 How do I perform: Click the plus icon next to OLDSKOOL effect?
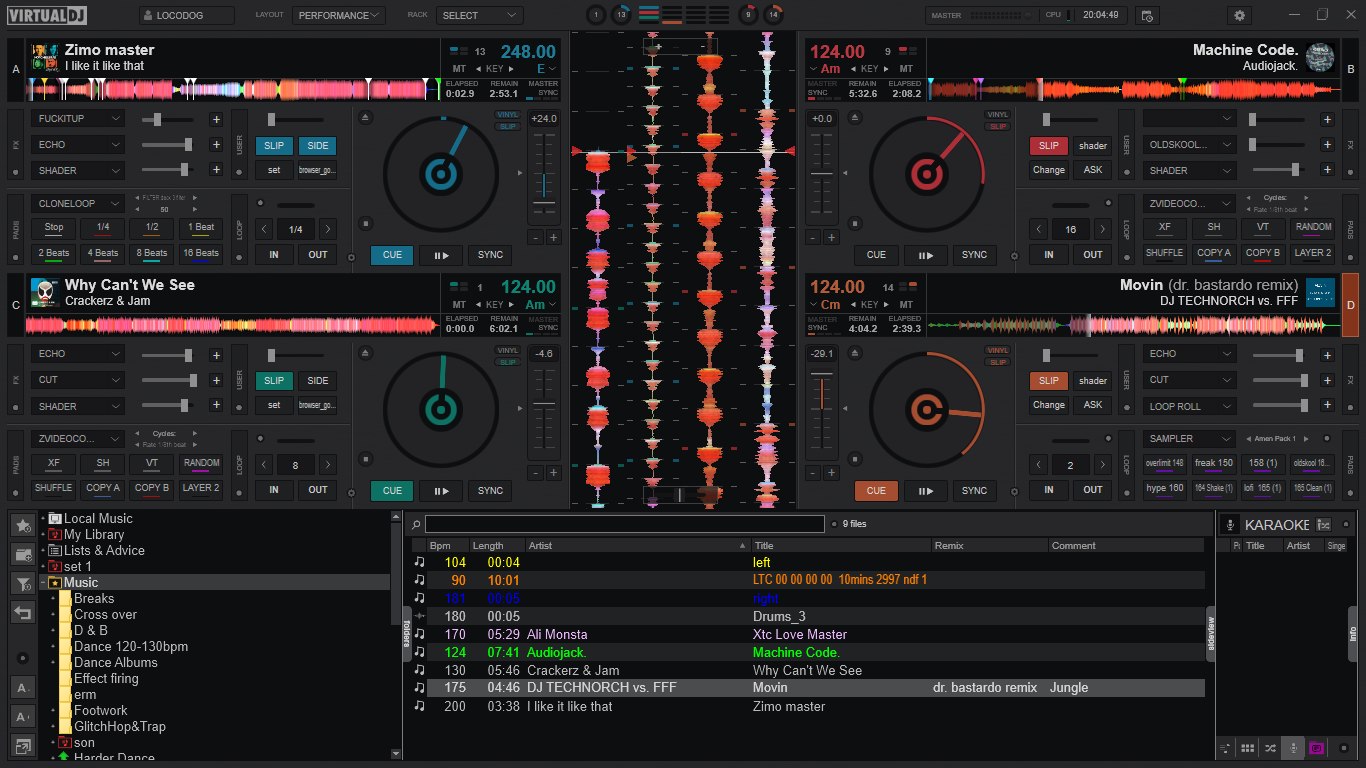click(1327, 144)
